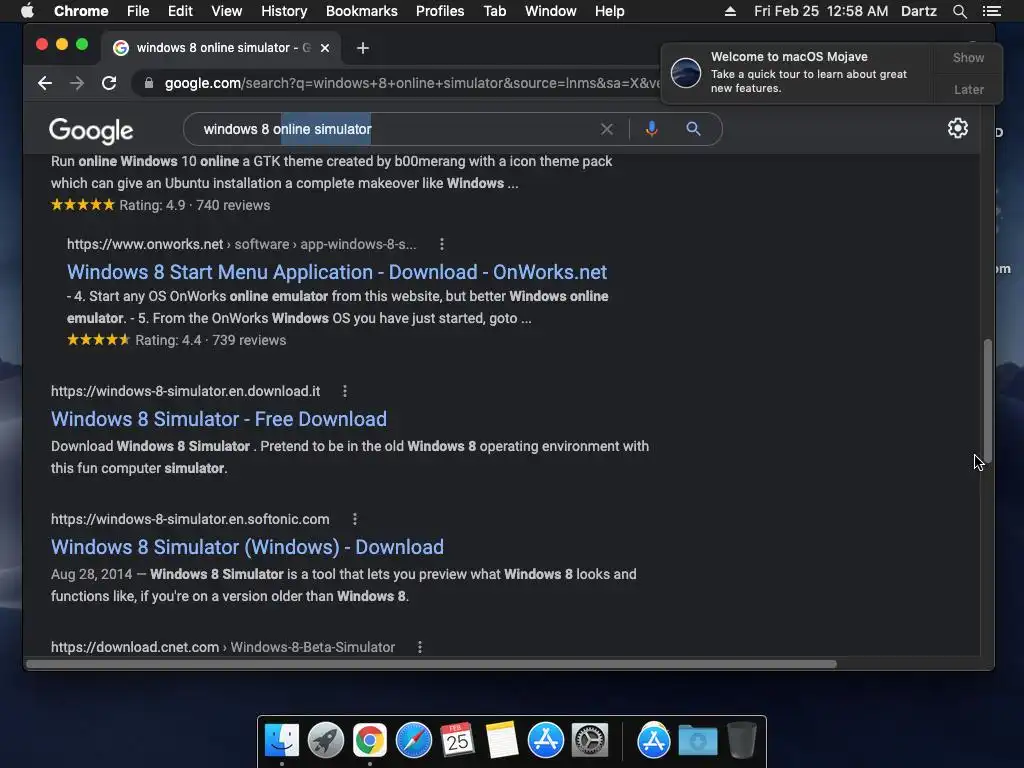Open Launchpad from the Dock
Screen dimensions: 1024x768
click(326, 741)
